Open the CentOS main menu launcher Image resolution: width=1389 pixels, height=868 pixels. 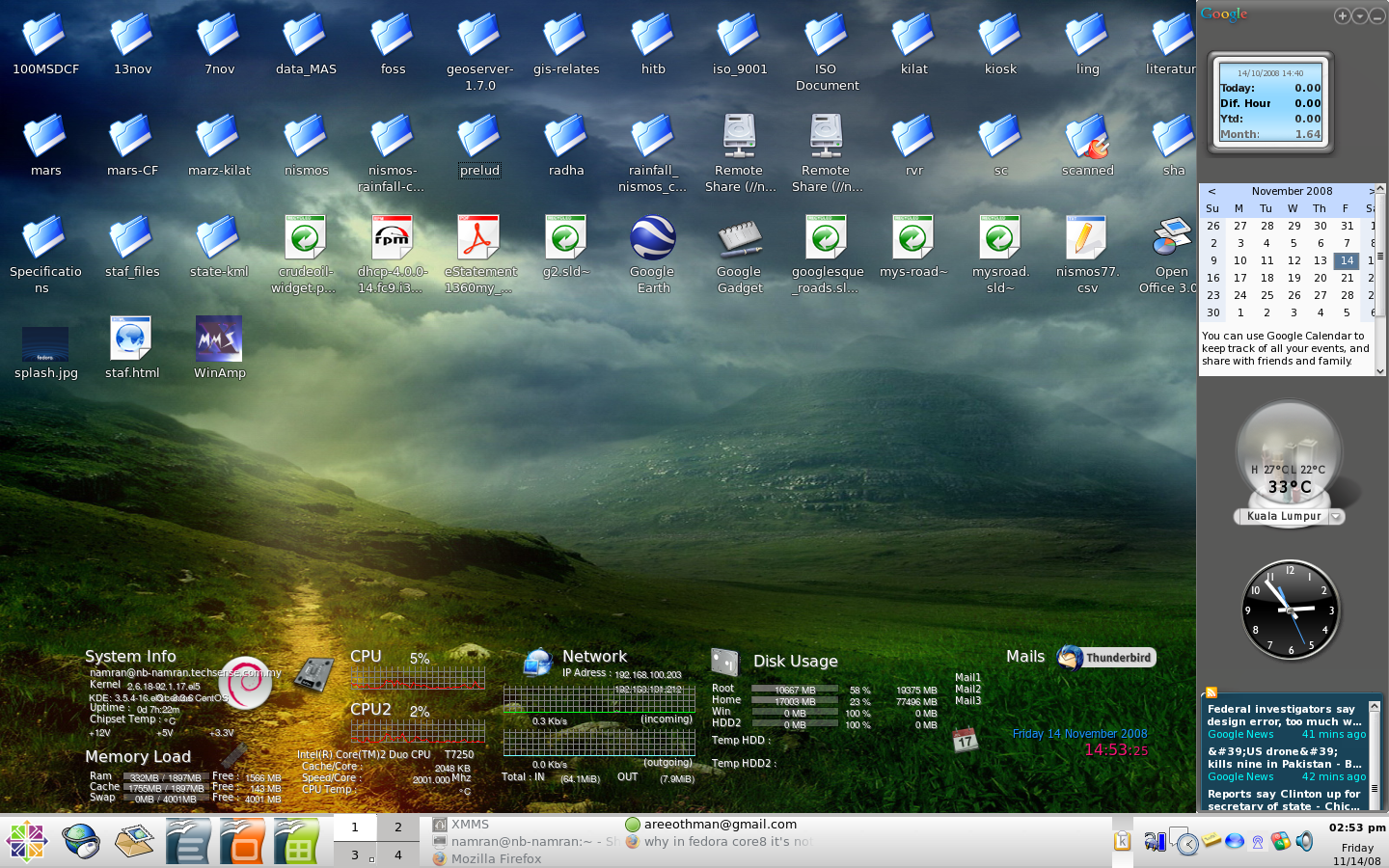click(27, 841)
